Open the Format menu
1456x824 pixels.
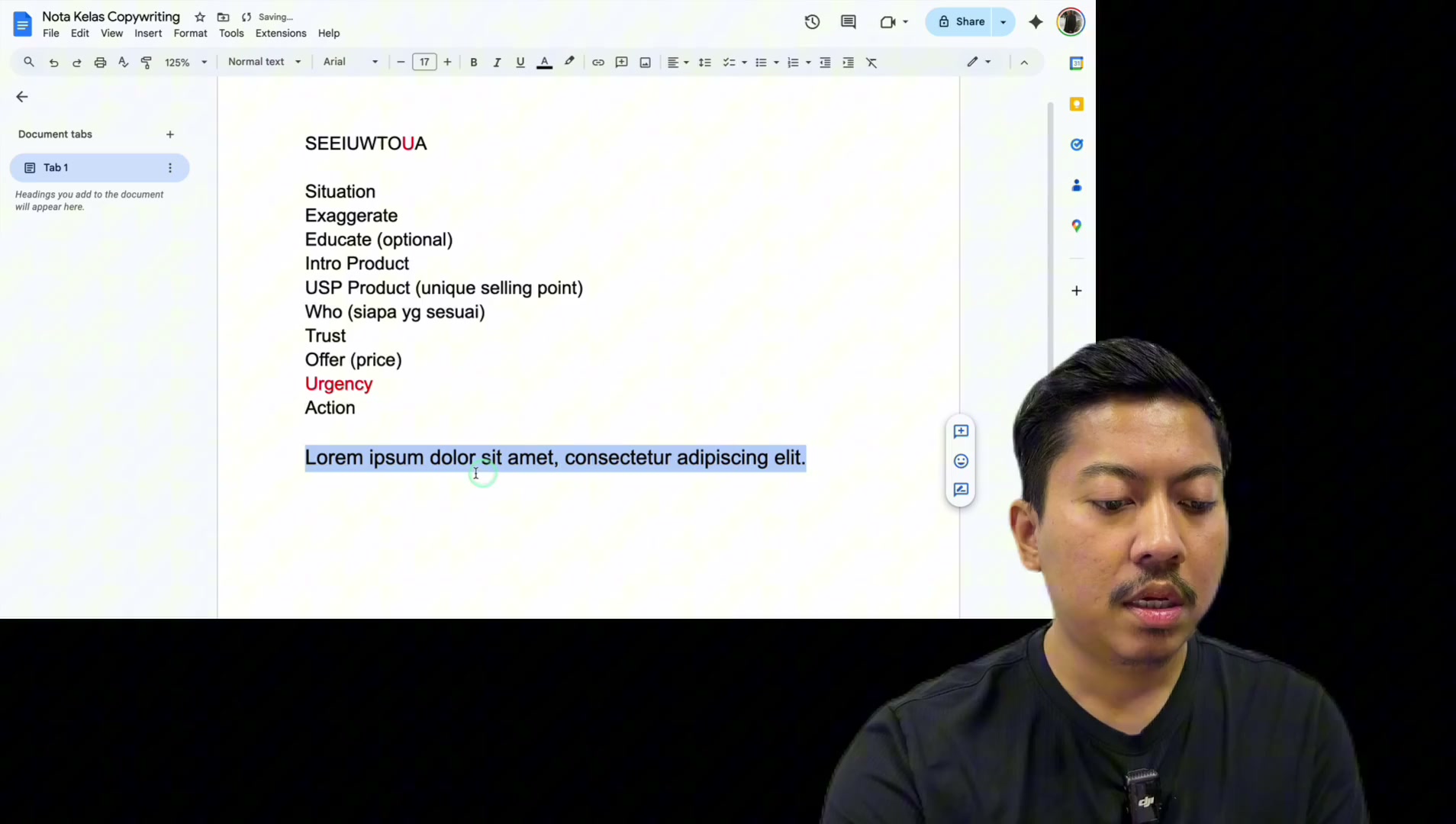[x=190, y=34]
